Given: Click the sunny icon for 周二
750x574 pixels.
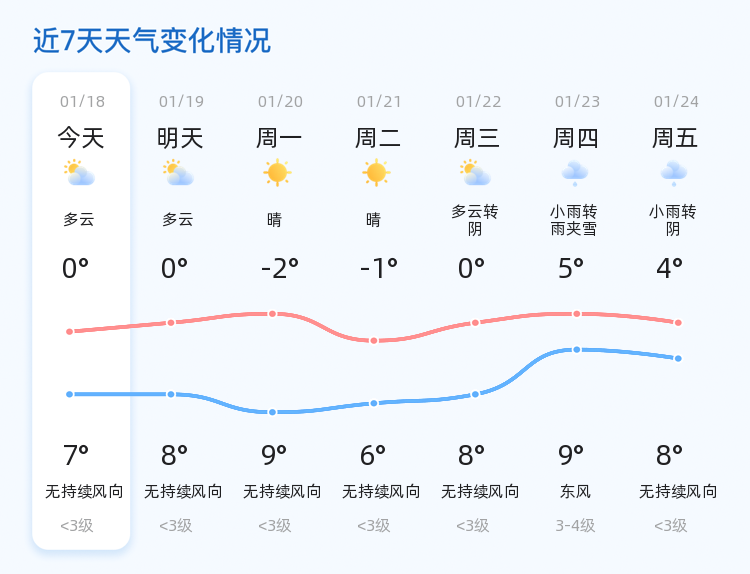Looking at the screenshot, I should point(376,173).
